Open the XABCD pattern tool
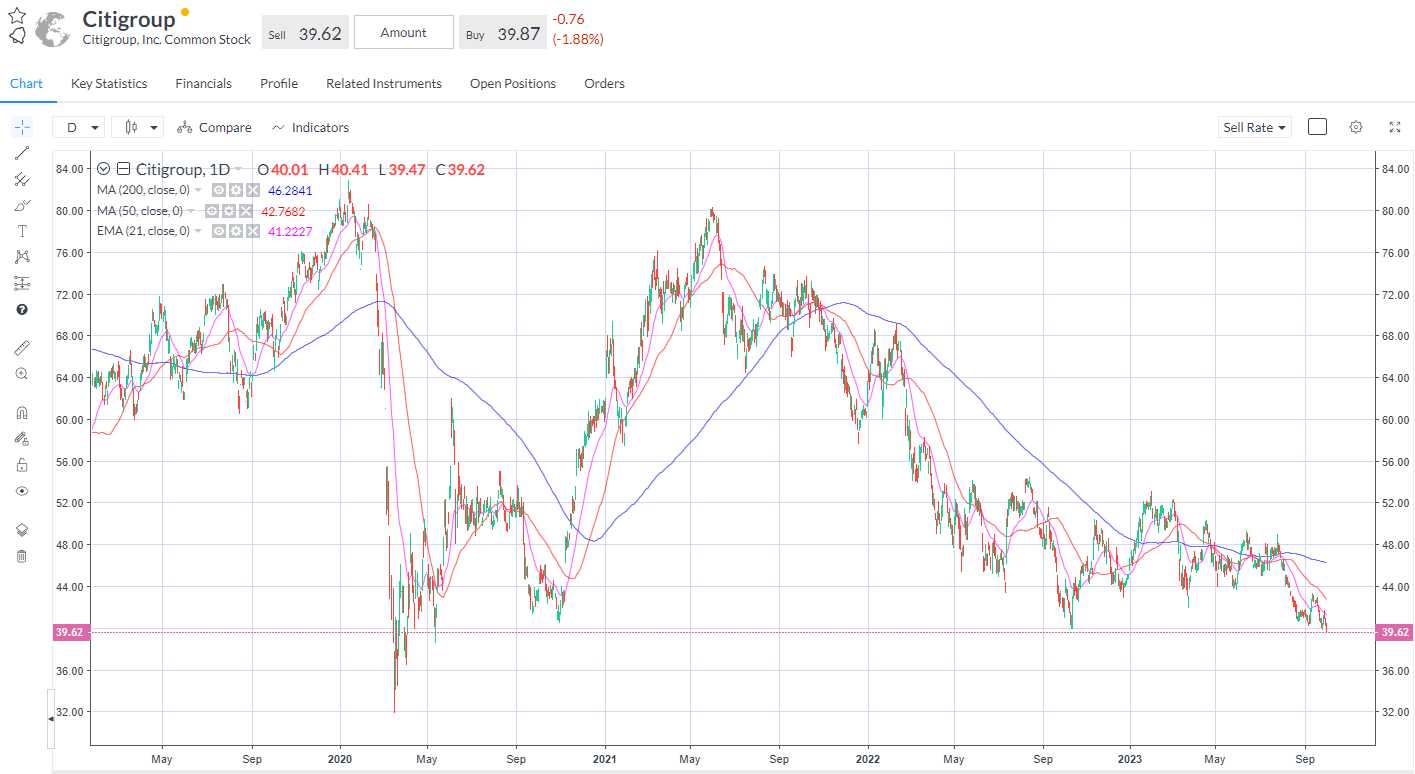 pyautogui.click(x=21, y=256)
